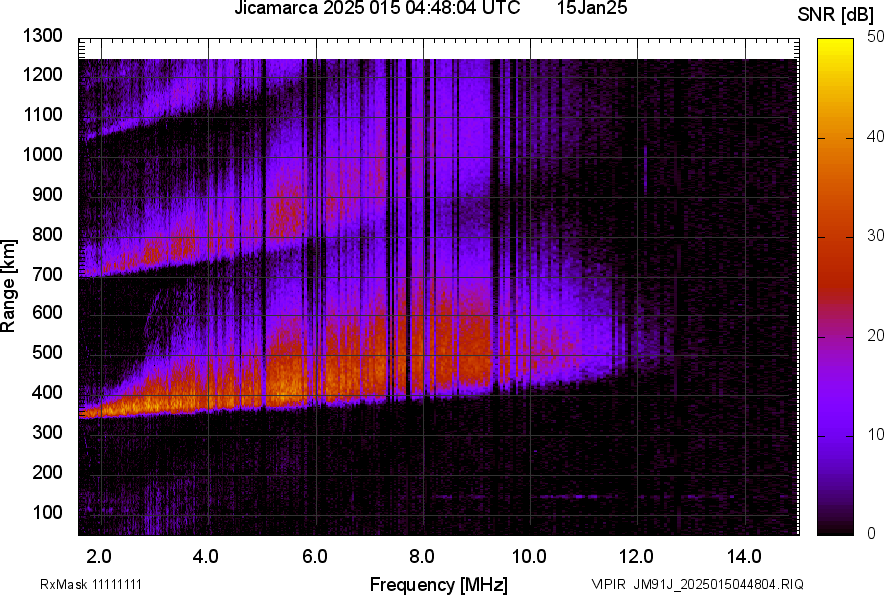Click colorbar tick label '10'

pyautogui.click(x=875, y=434)
